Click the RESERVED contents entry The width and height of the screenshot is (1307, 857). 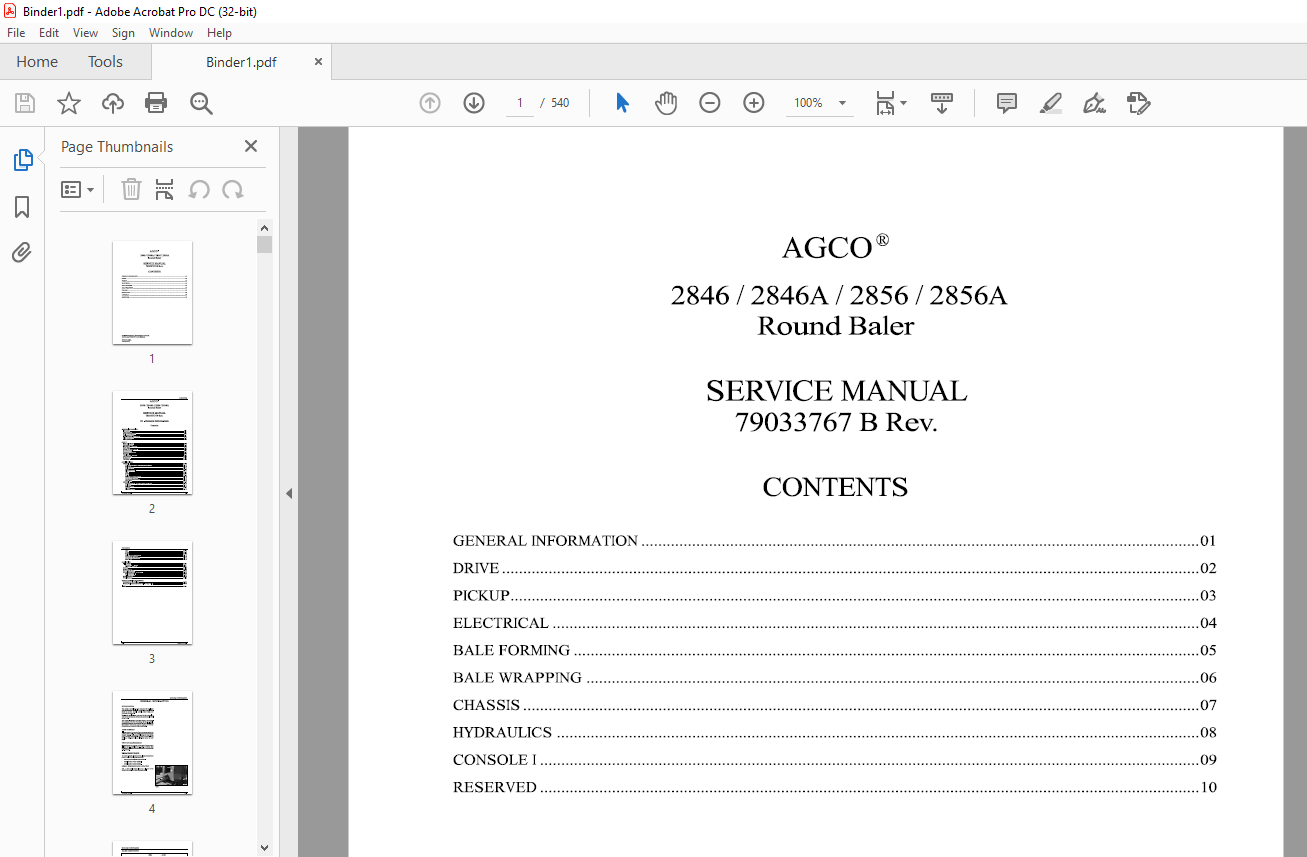pyautogui.click(x=834, y=787)
